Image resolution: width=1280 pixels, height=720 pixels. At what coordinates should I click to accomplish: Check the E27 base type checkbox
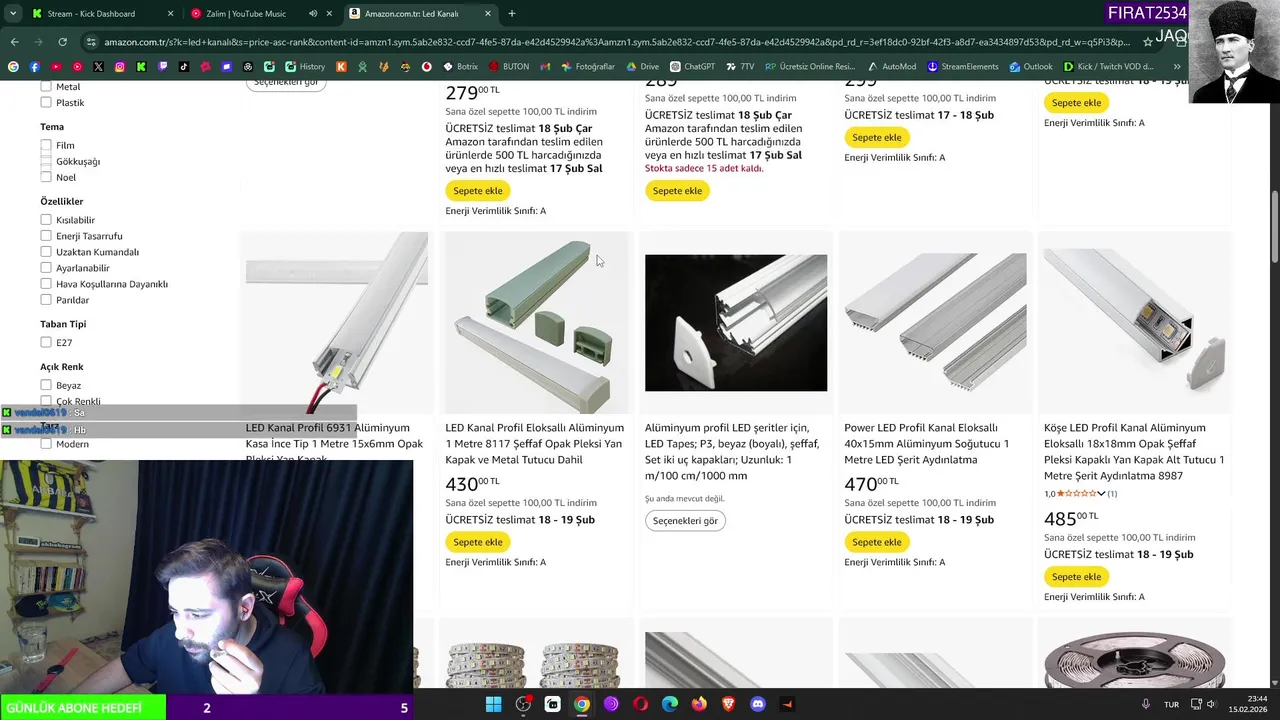point(46,342)
